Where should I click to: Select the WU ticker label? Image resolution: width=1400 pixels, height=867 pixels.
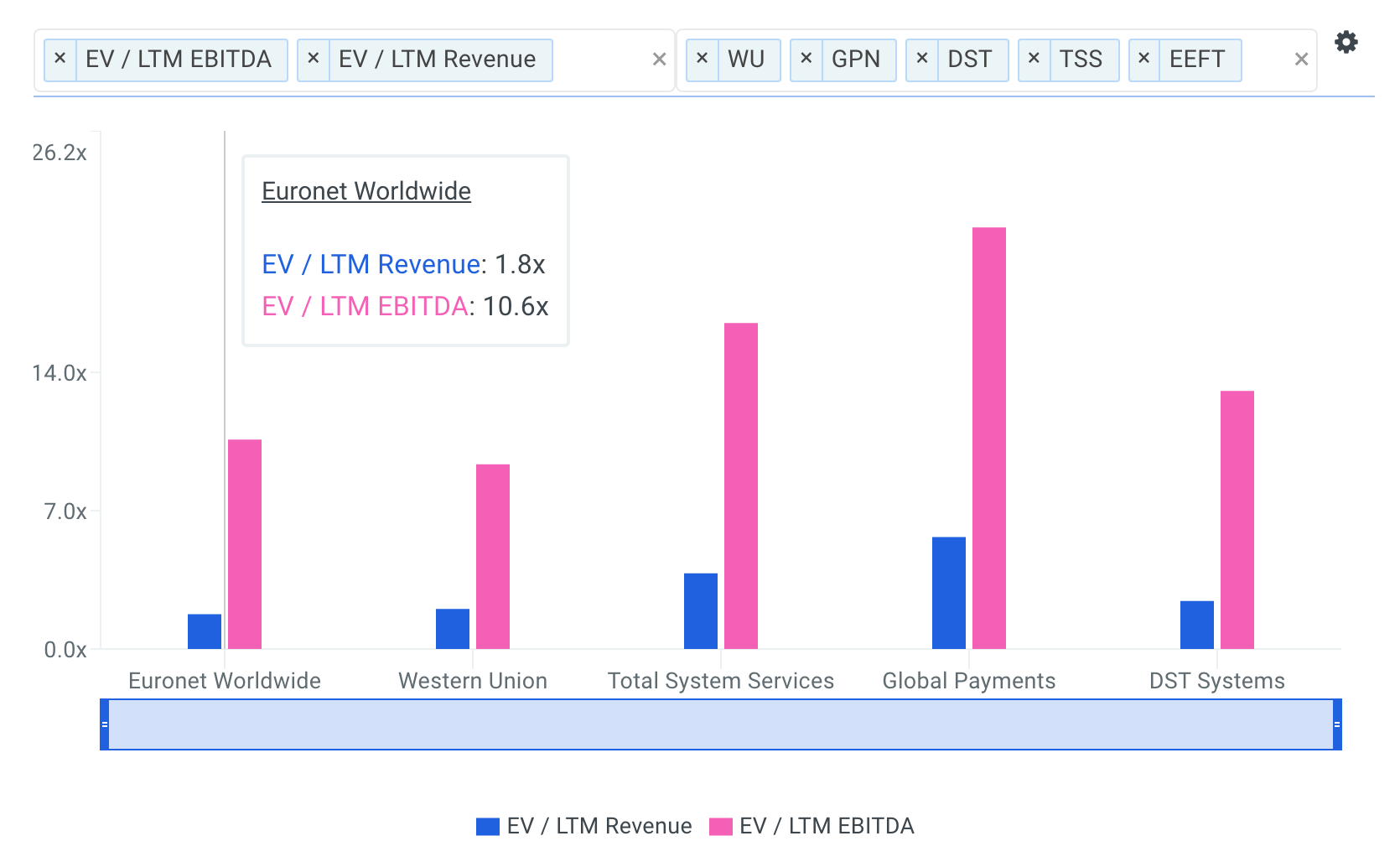(x=746, y=60)
